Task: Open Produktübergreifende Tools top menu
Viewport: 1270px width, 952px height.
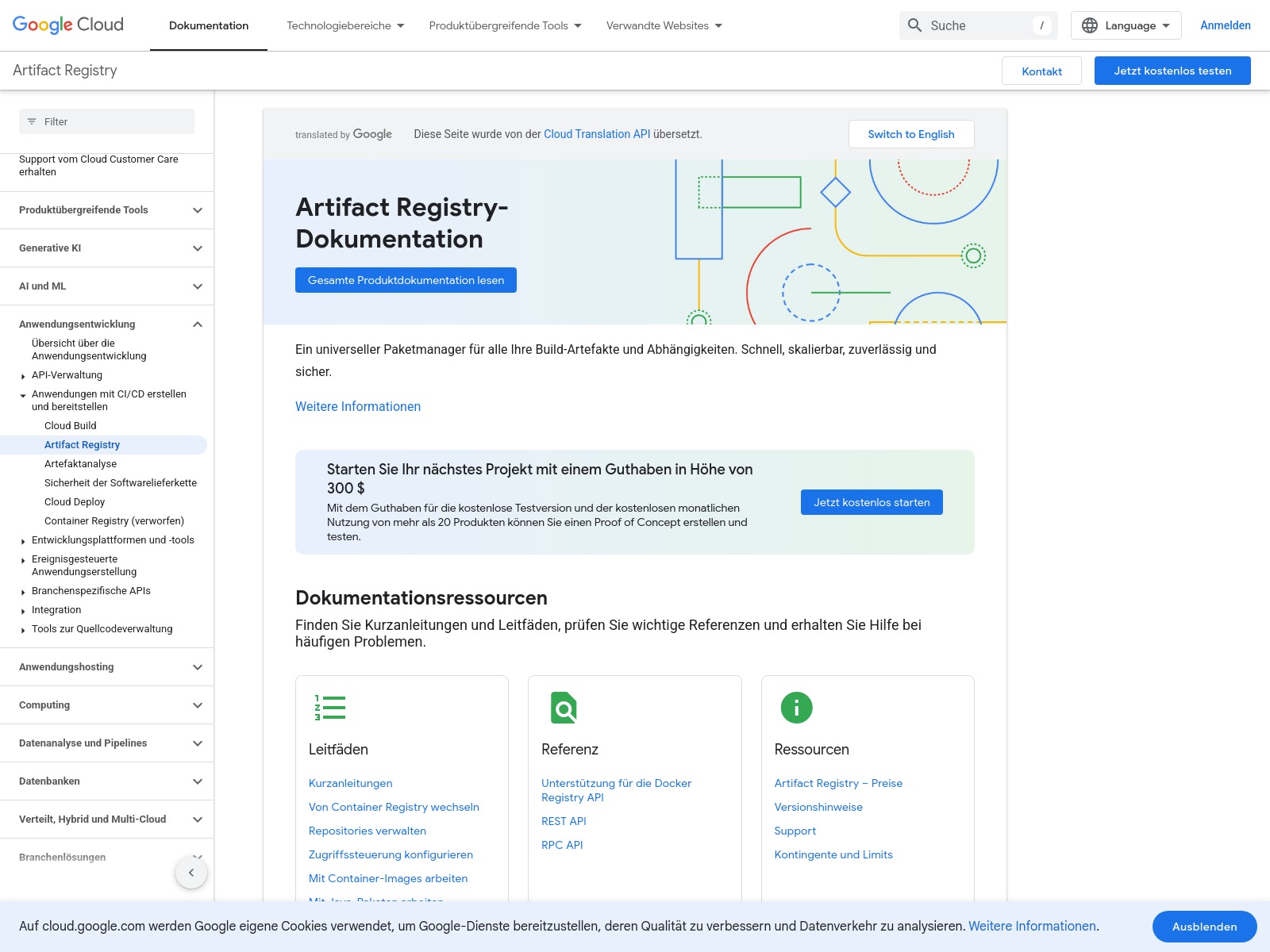Action: tap(506, 25)
